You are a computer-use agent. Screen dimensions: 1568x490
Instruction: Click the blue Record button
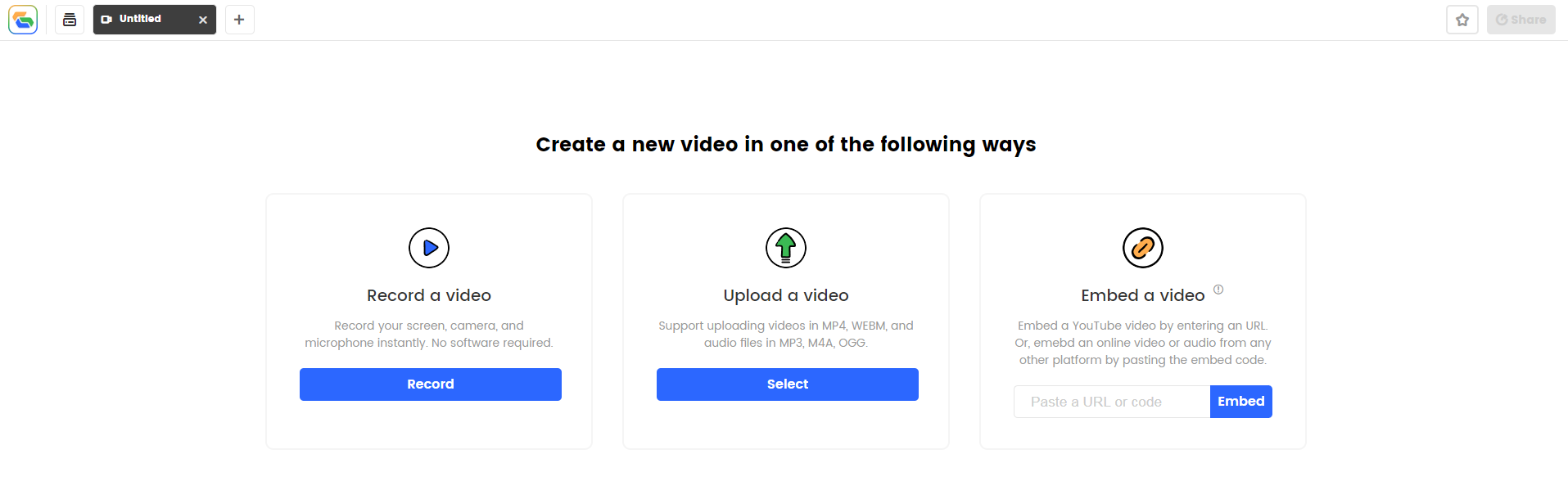[x=431, y=384]
